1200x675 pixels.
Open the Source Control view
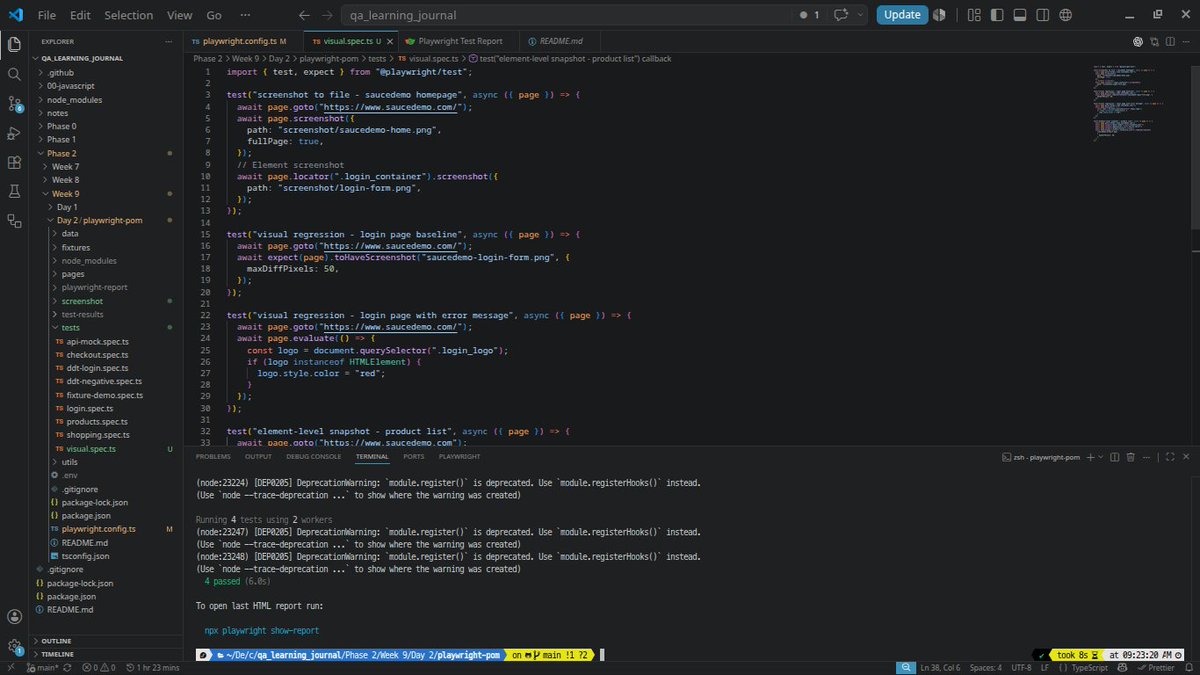[14, 103]
